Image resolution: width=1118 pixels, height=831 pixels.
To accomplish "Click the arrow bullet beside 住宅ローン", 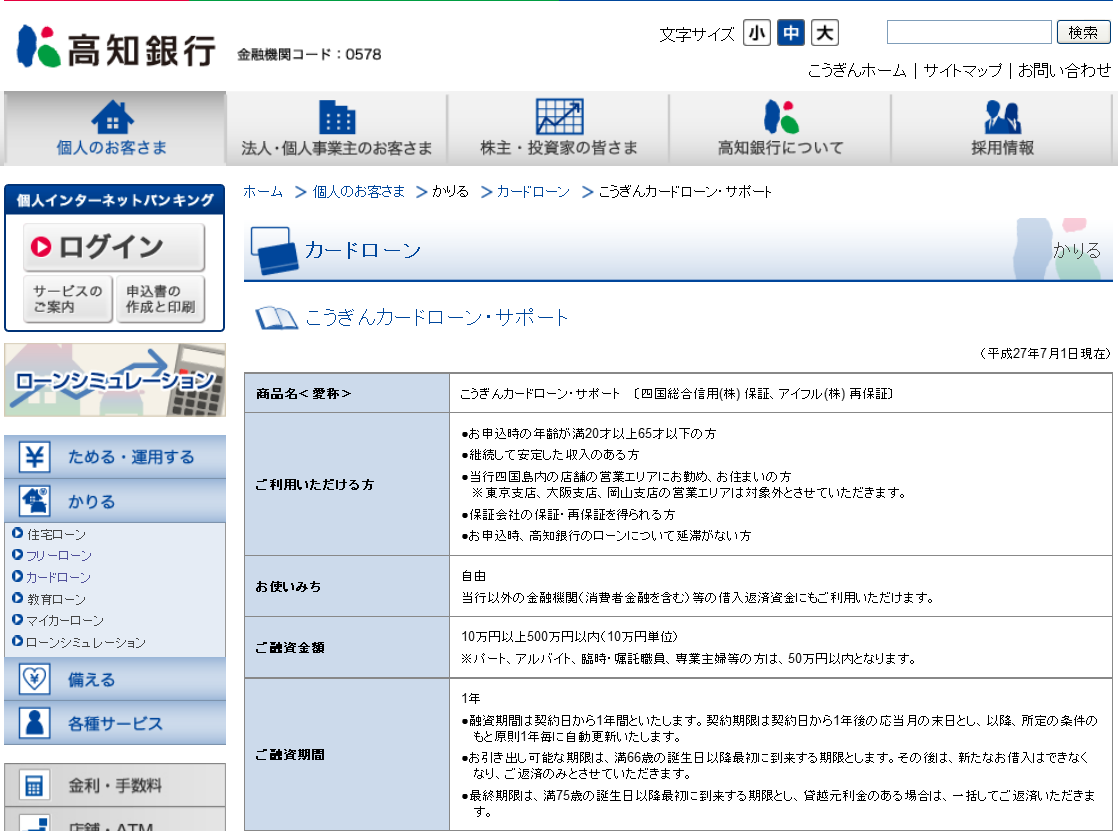I will click(x=18, y=533).
